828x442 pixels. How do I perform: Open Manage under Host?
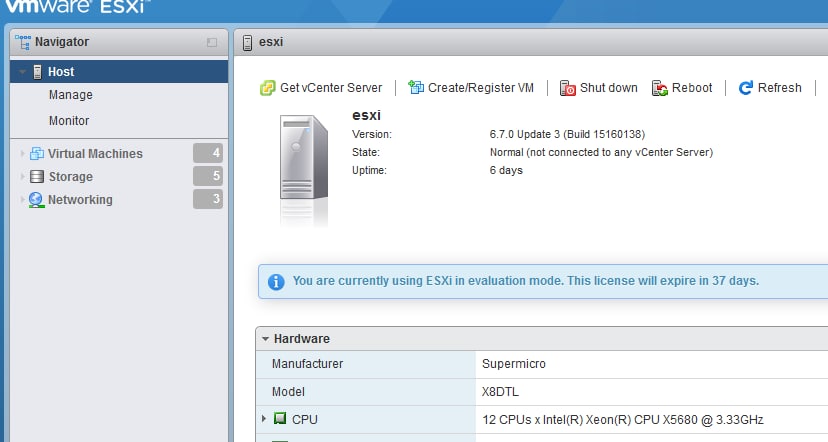[71, 95]
